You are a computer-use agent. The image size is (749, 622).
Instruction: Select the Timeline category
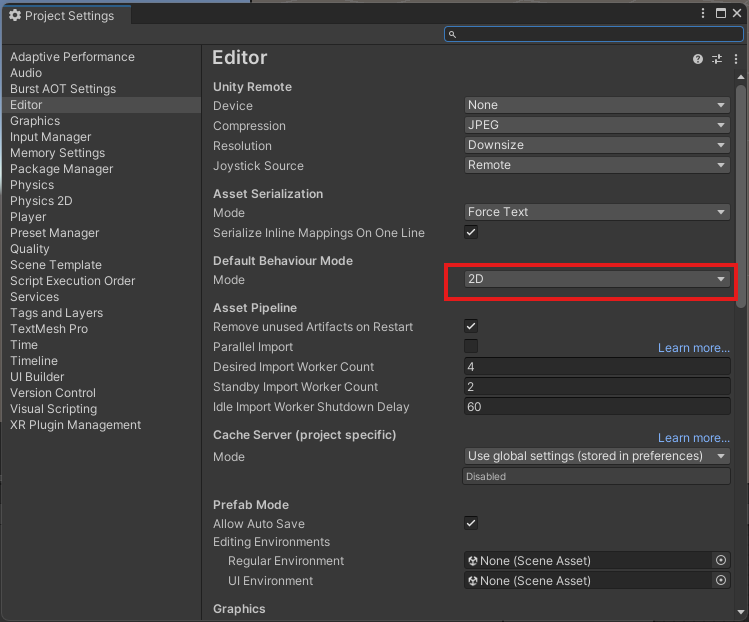coord(33,361)
